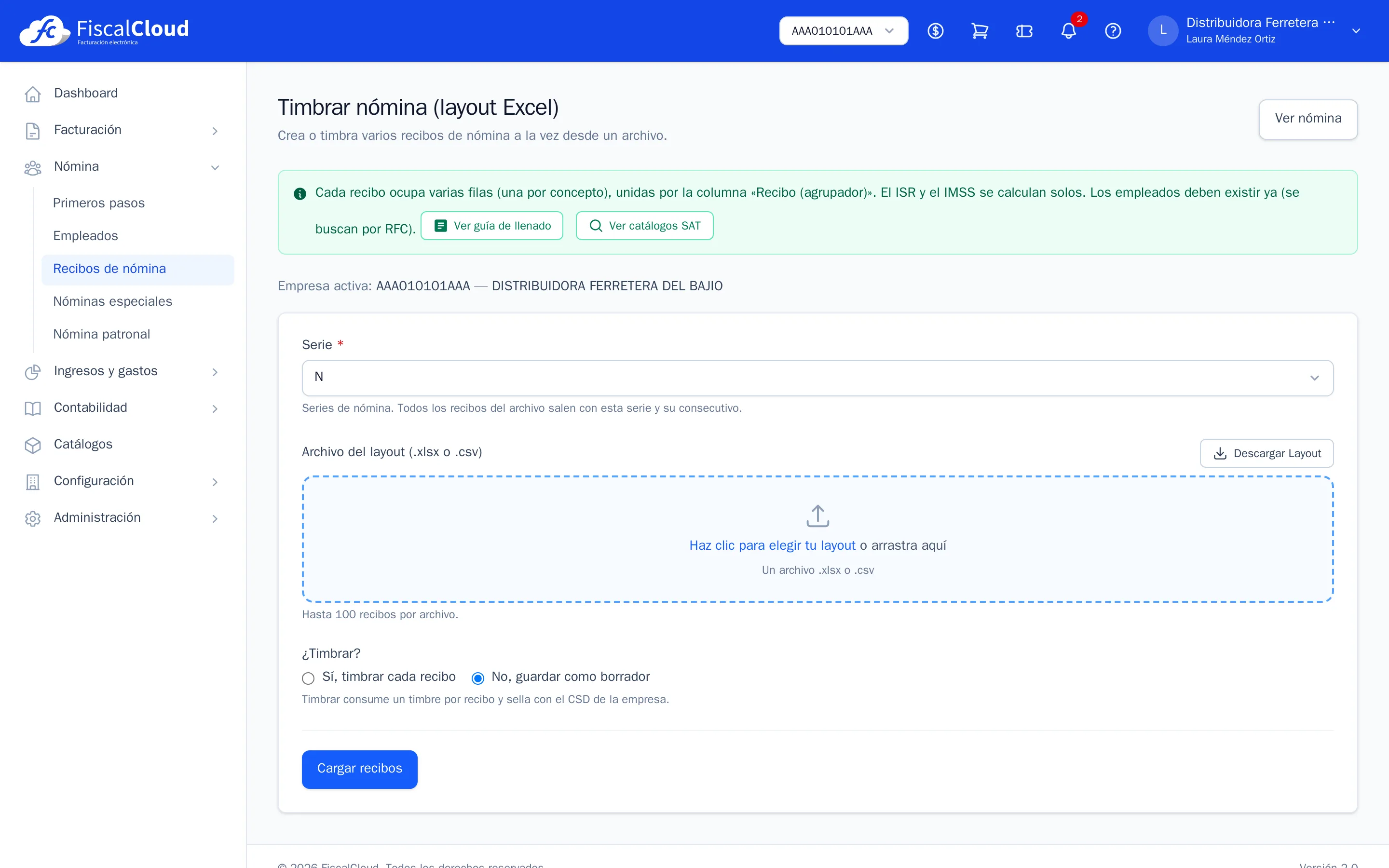Expand the Facturación submenu chevron

pyautogui.click(x=215, y=131)
